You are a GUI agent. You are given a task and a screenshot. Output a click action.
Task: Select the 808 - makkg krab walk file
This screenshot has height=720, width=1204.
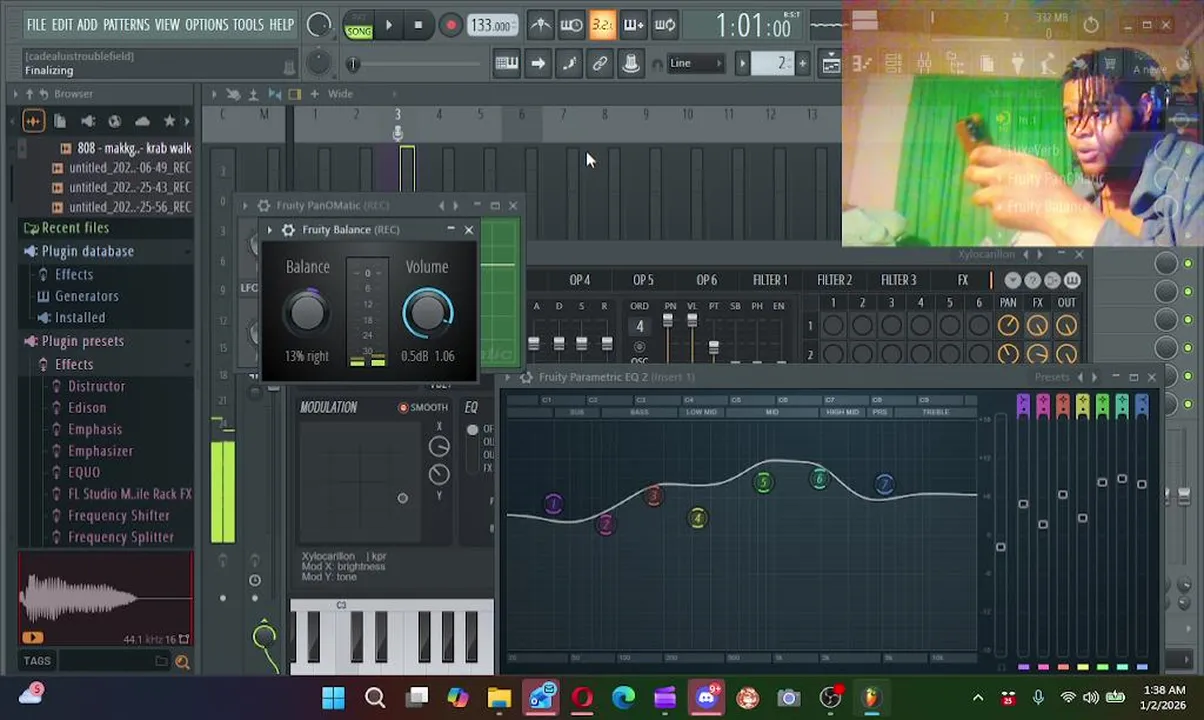pyautogui.click(x=134, y=148)
